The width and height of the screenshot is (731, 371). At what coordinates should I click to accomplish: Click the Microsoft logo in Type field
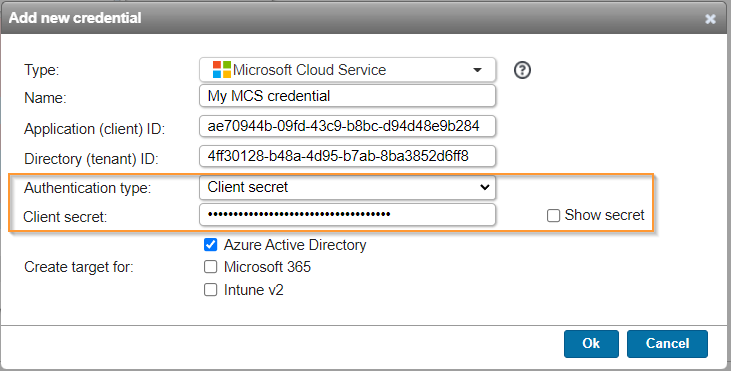point(221,69)
